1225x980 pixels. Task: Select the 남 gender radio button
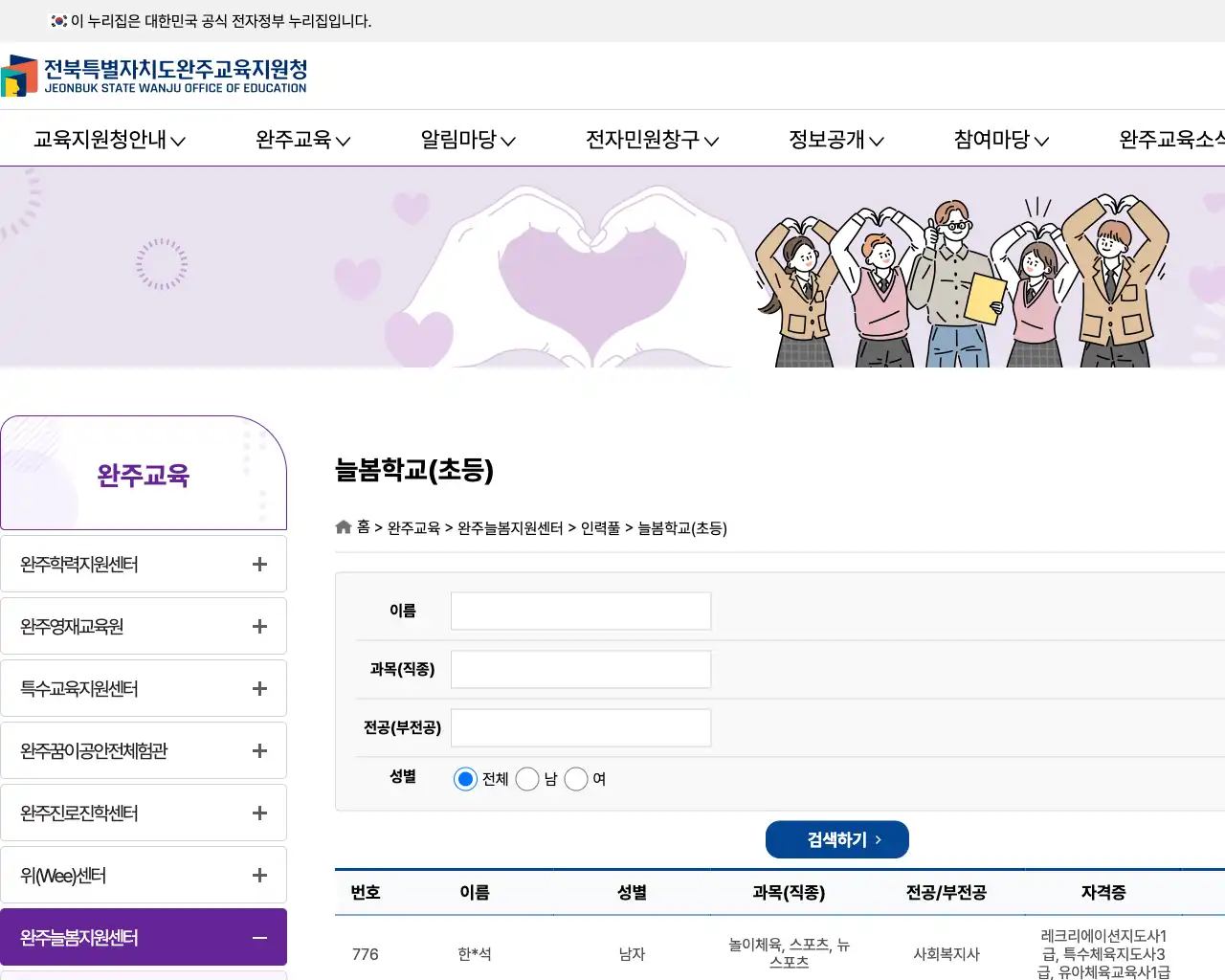[527, 779]
